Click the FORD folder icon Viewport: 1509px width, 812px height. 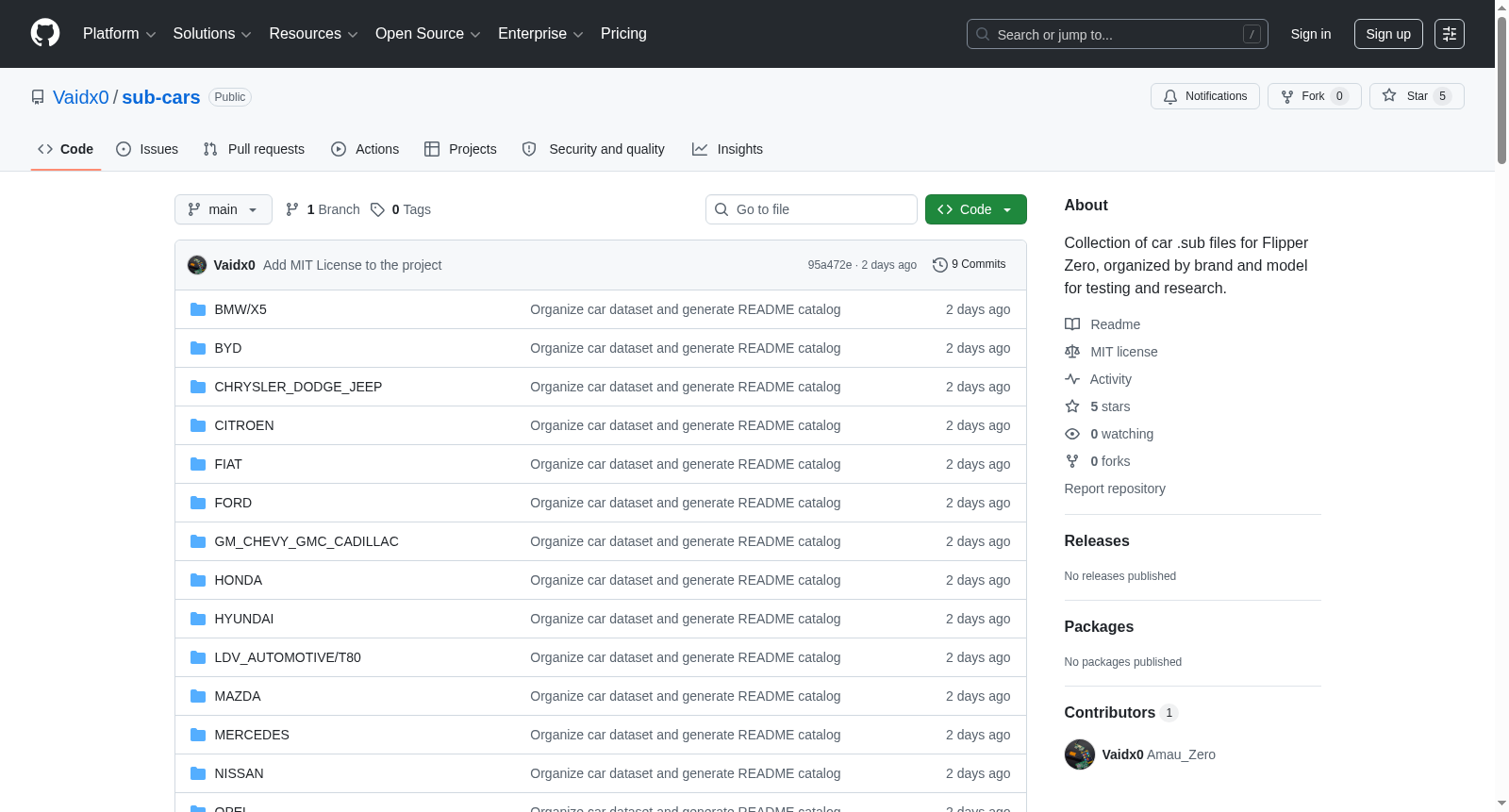click(x=198, y=503)
